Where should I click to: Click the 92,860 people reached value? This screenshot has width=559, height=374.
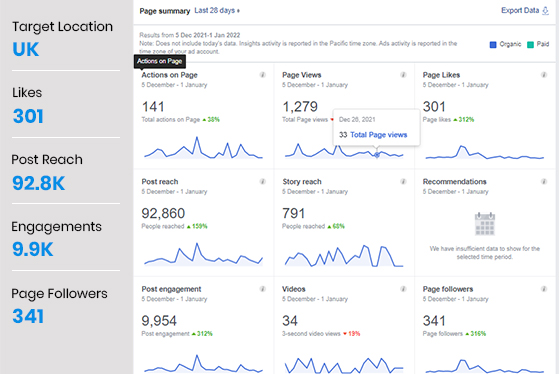click(163, 213)
